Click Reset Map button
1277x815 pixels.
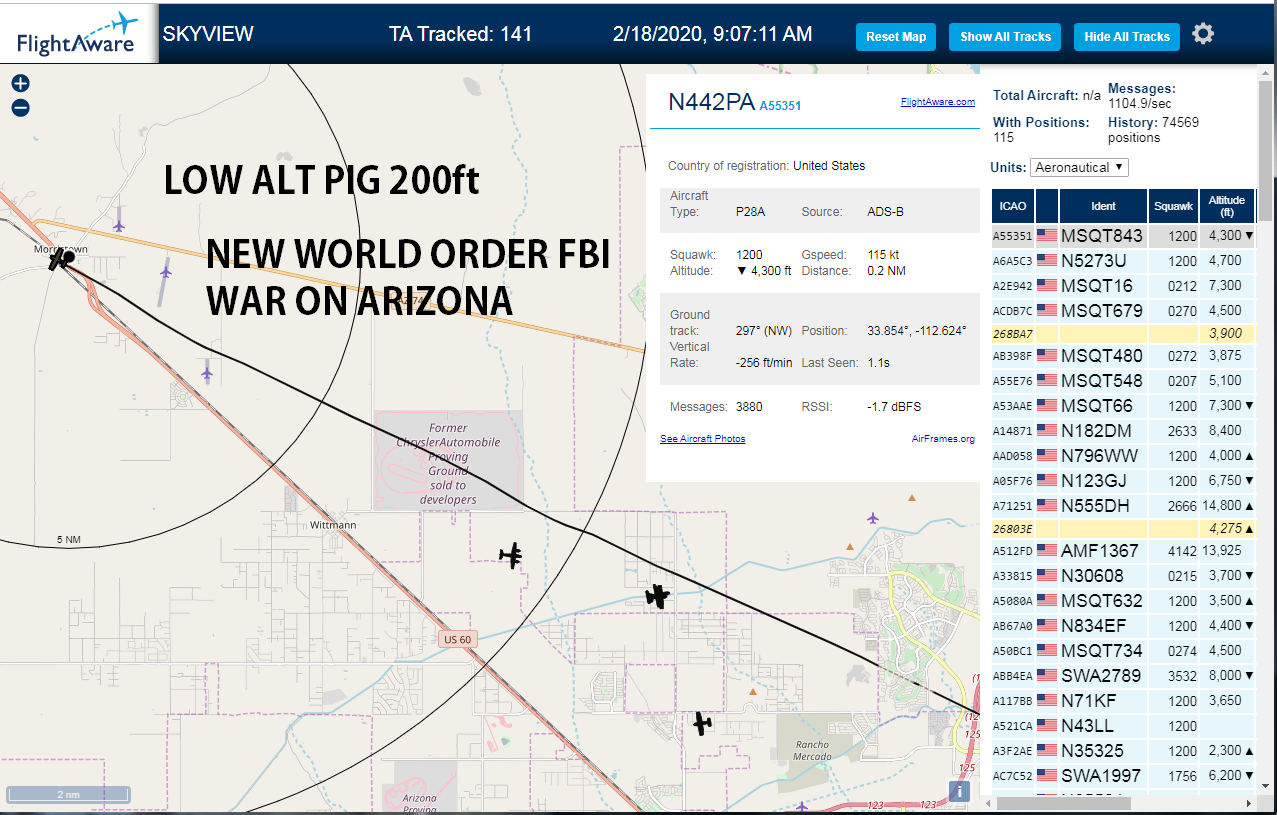(x=896, y=37)
